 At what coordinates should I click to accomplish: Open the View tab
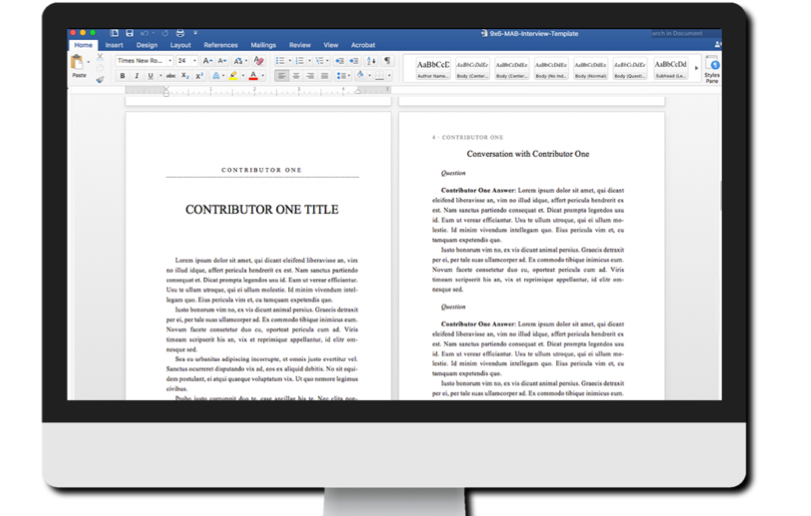click(x=331, y=45)
